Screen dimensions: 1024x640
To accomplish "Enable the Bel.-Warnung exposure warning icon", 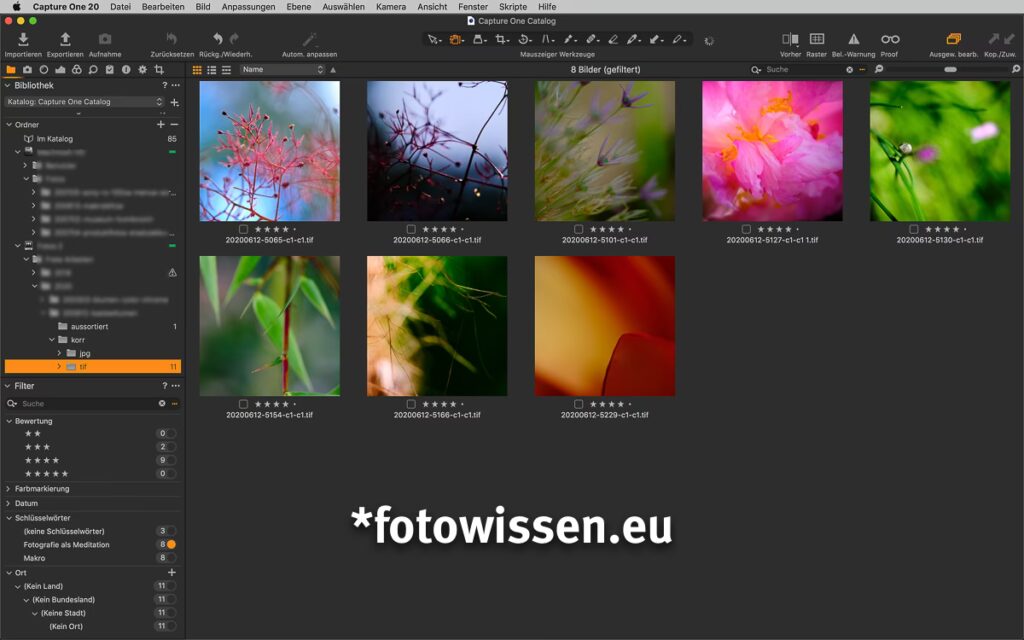I will [x=853, y=39].
